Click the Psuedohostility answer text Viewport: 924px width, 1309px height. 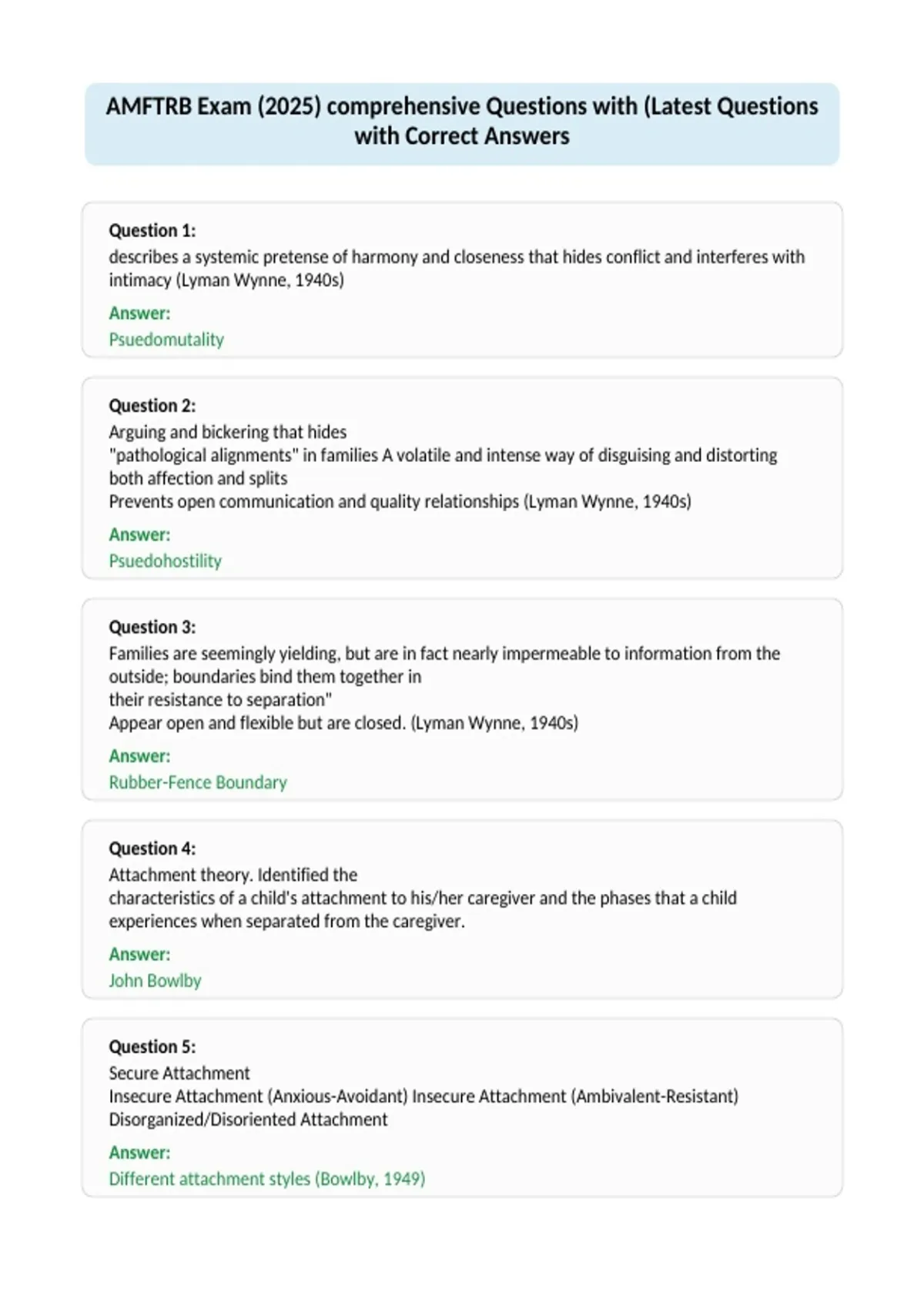tap(165, 561)
